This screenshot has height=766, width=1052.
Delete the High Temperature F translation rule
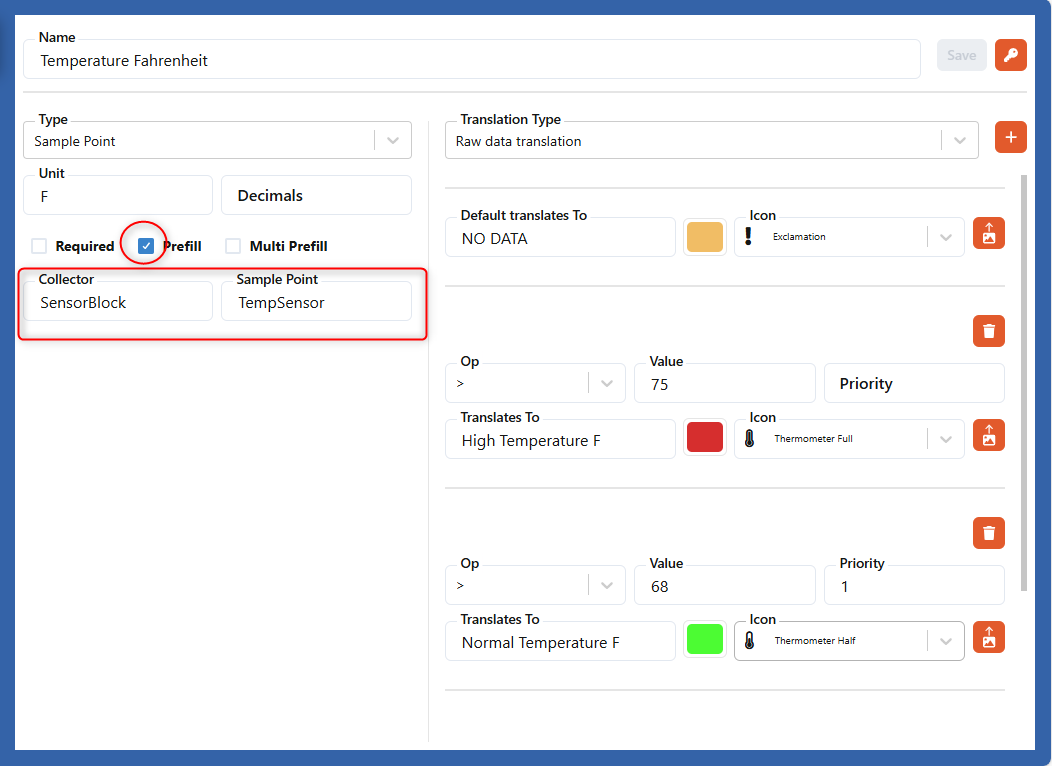click(x=989, y=331)
